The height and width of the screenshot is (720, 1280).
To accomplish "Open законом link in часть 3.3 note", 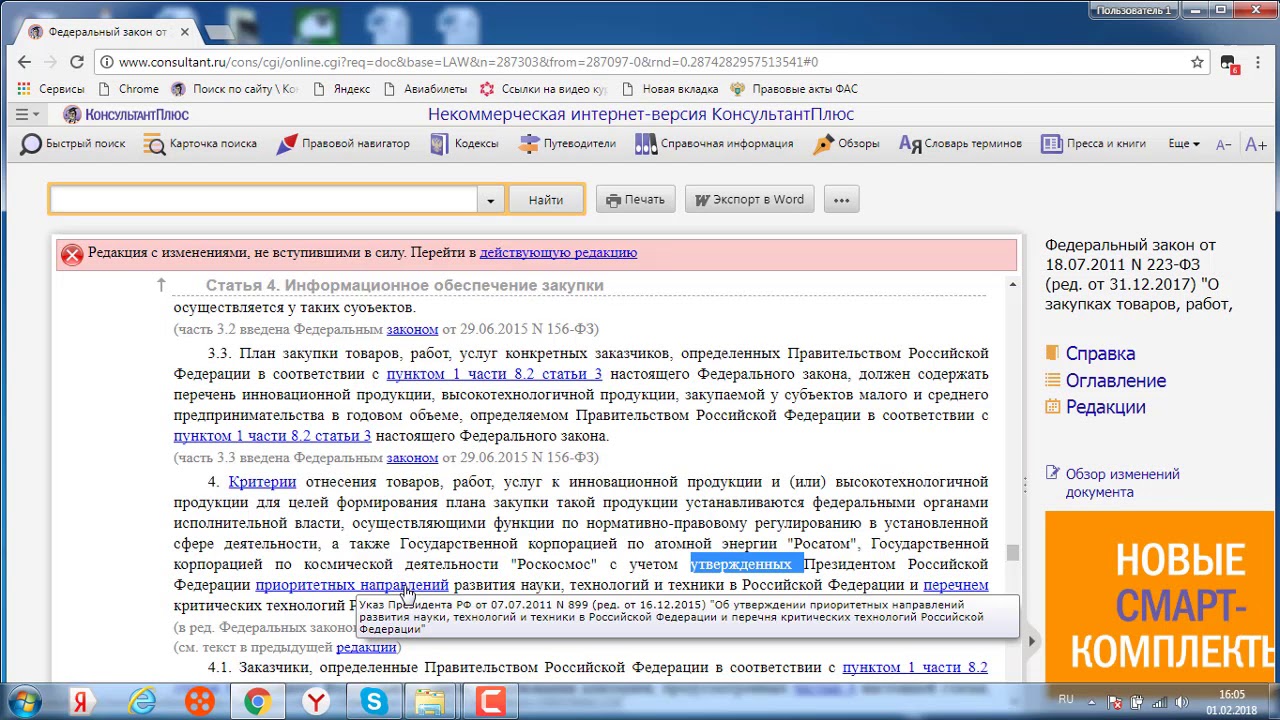I will click(x=412, y=457).
